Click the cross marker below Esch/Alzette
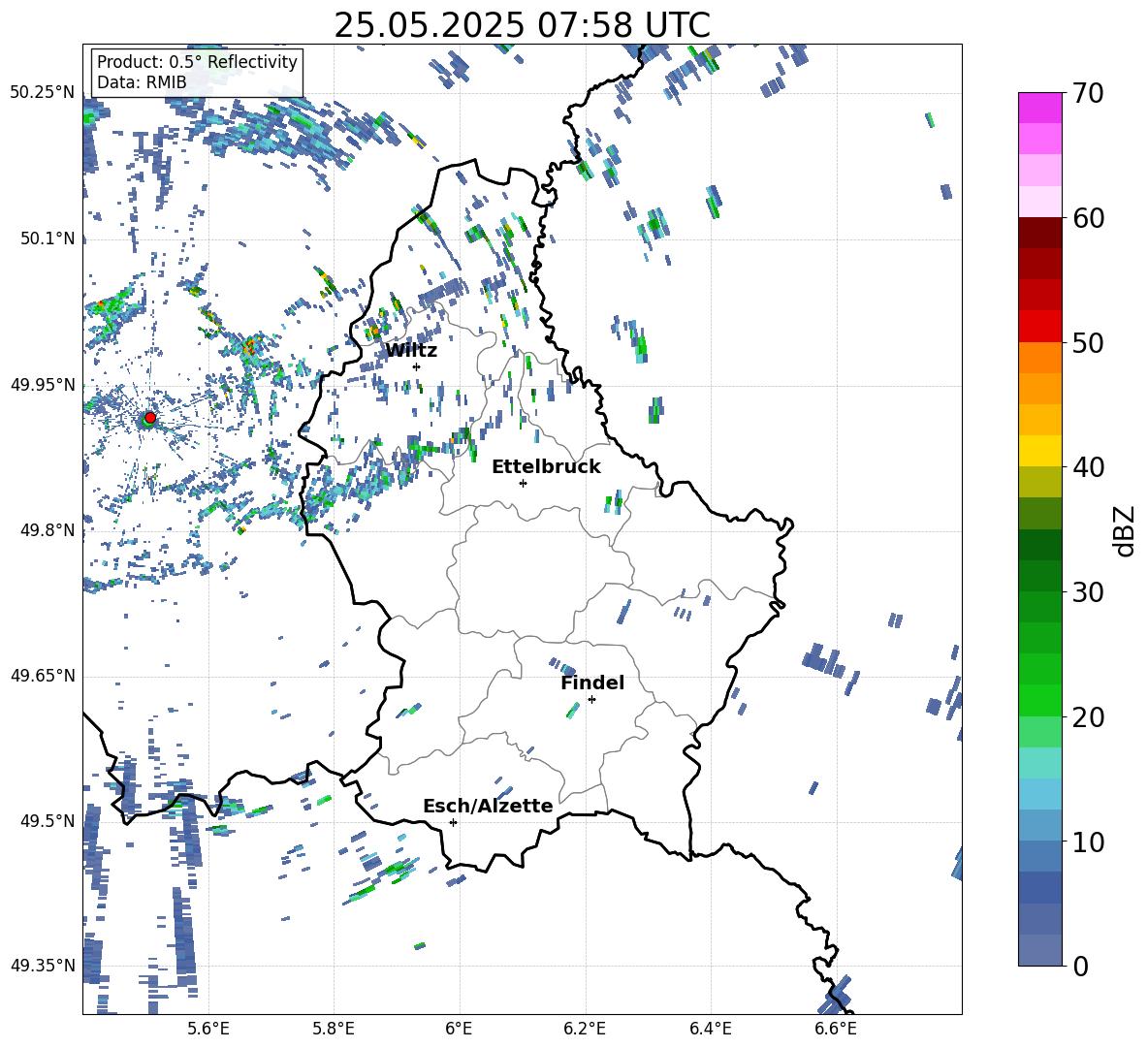 pos(453,822)
